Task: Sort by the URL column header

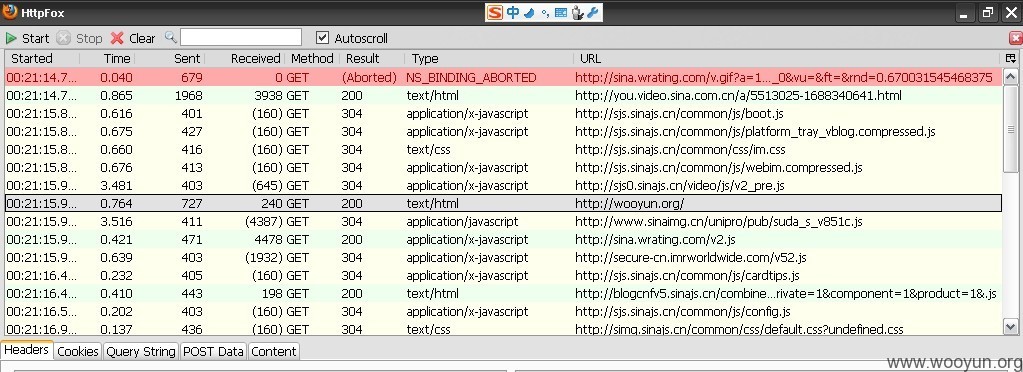Action: coord(786,58)
